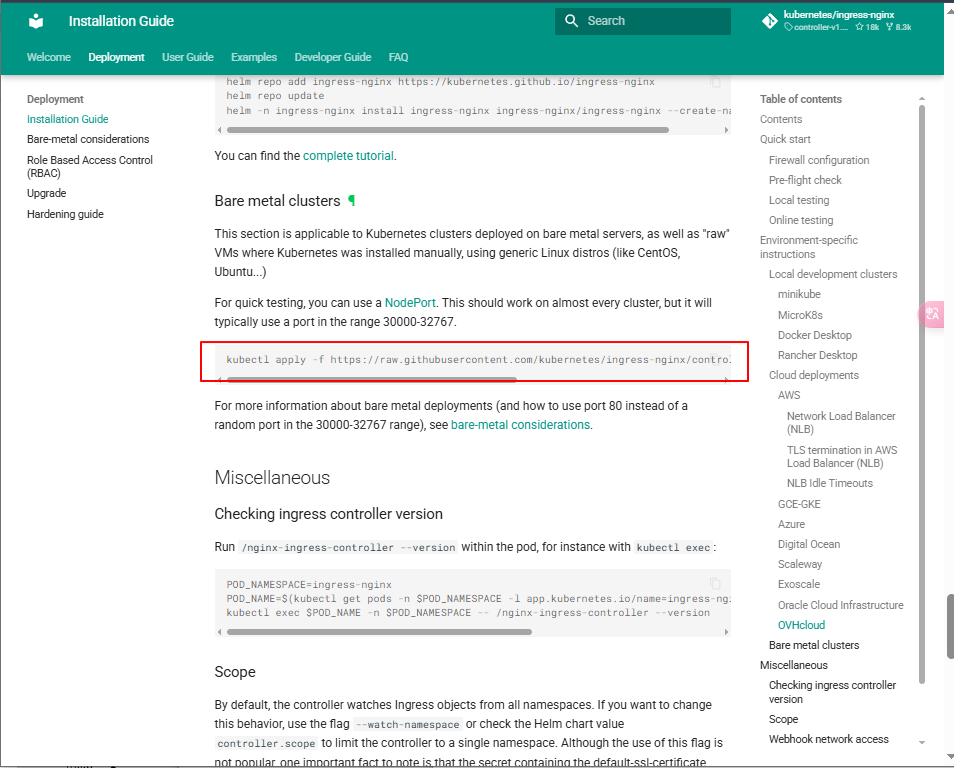Jump to MicroK8s section
The height and width of the screenshot is (768, 954).
click(800, 315)
